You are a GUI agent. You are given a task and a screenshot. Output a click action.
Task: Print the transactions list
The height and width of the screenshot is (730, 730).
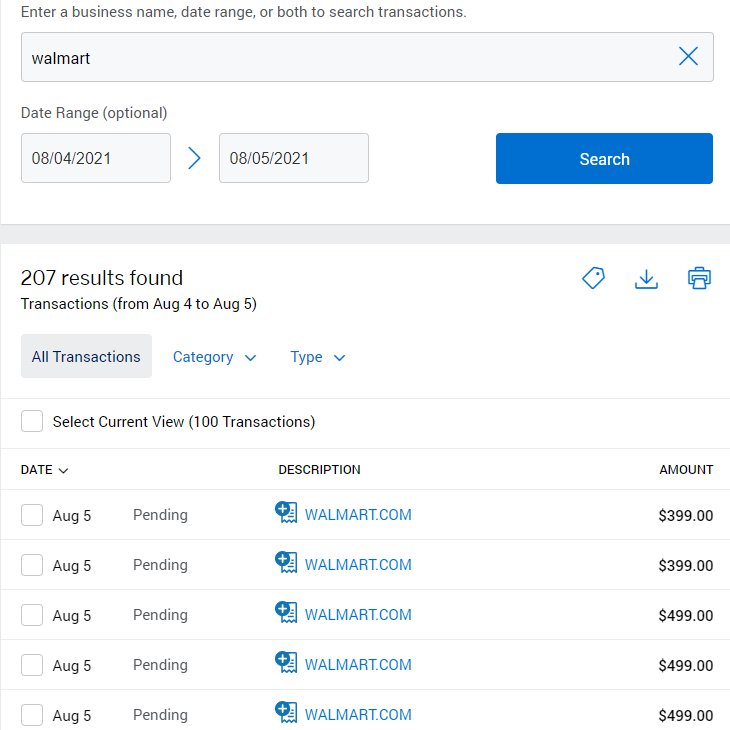699,278
